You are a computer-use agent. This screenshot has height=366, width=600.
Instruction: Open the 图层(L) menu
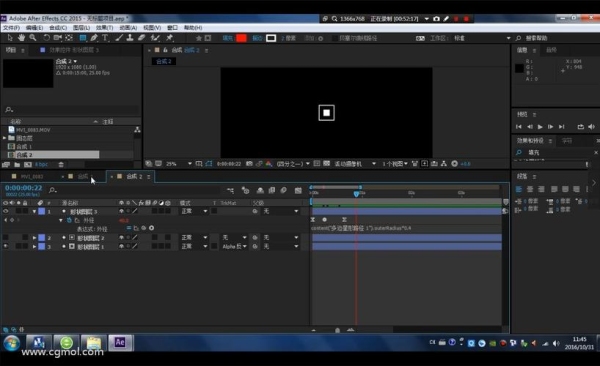(x=81, y=28)
